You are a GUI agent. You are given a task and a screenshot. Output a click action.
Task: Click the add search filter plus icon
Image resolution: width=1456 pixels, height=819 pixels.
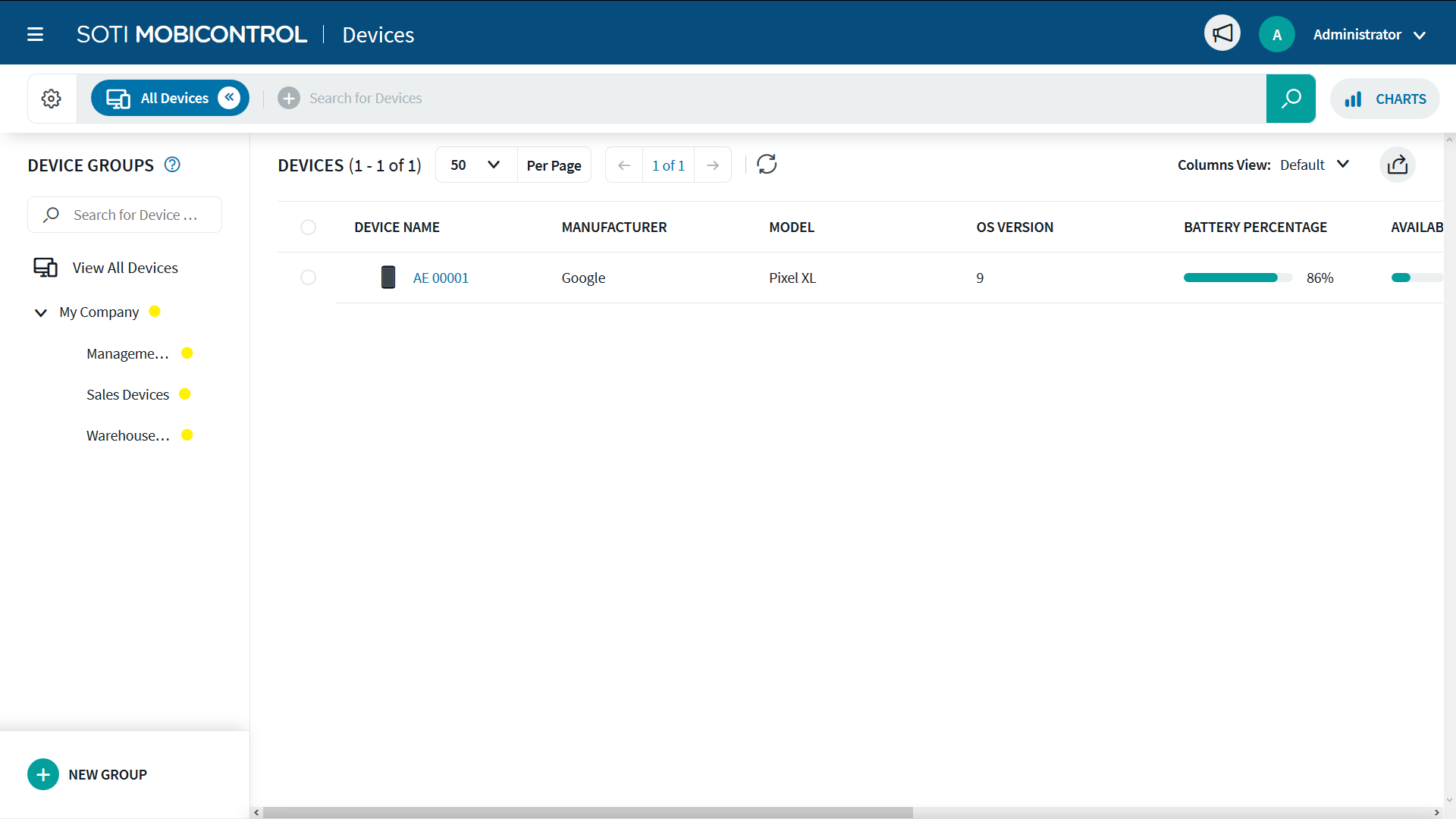point(288,99)
